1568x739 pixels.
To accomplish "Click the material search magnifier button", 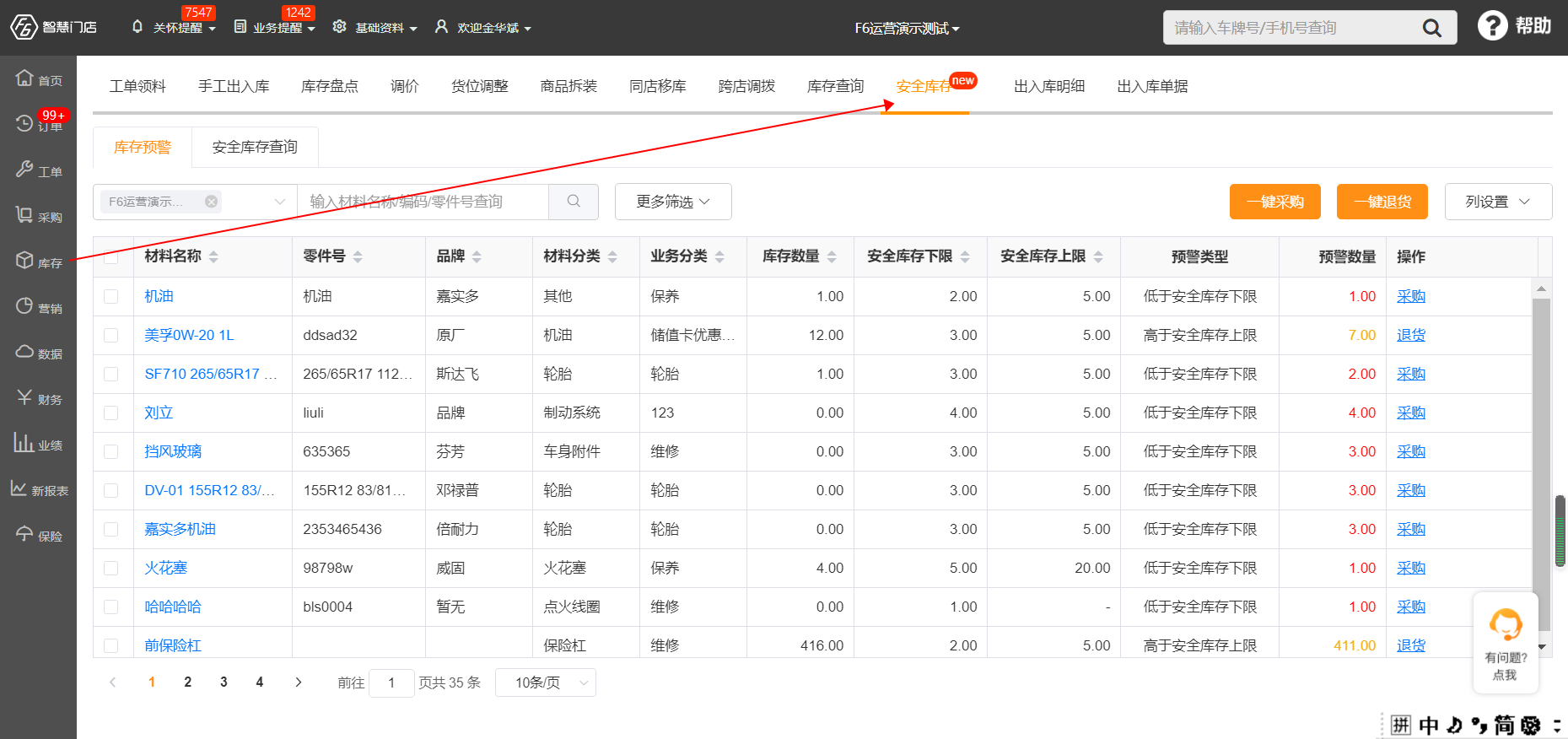I will [x=574, y=202].
